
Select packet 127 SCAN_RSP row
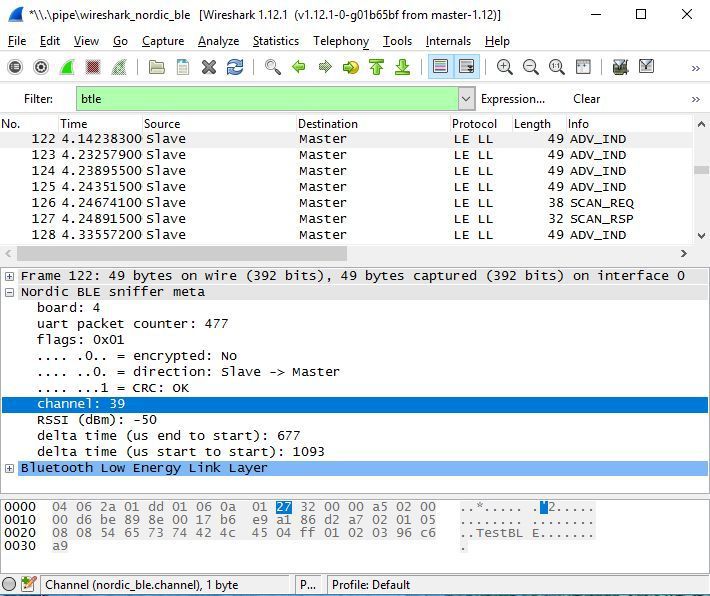(x=346, y=219)
